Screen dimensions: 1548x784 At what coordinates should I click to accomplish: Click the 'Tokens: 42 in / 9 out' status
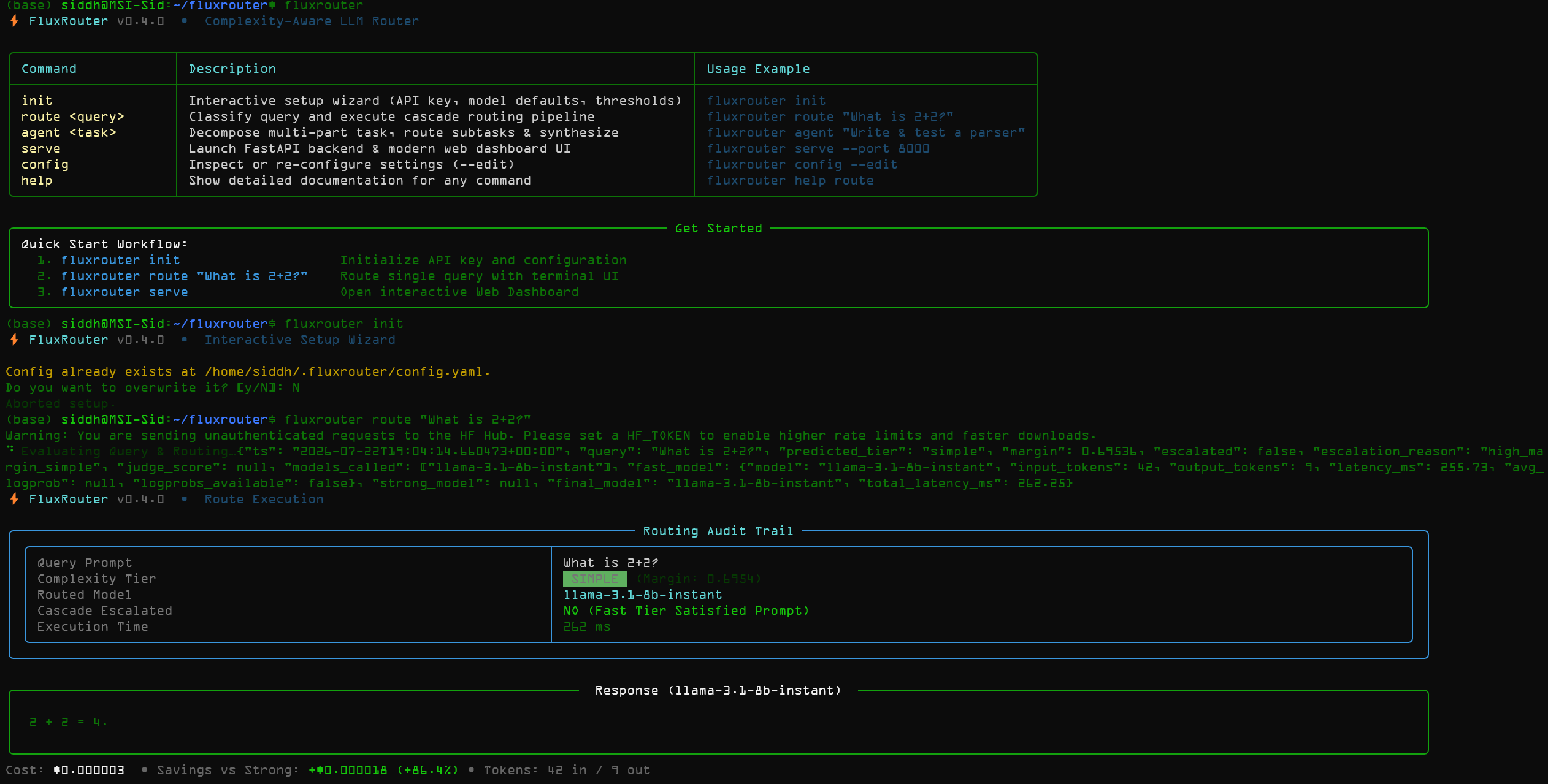click(567, 770)
